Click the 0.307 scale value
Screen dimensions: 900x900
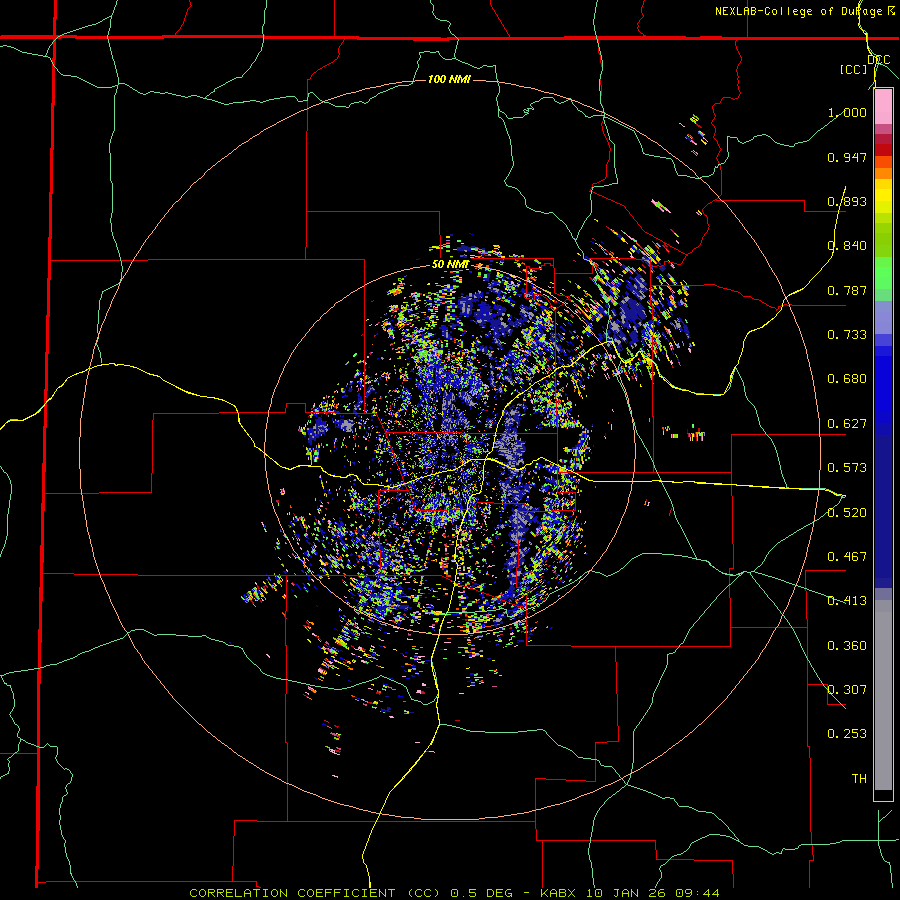[847, 690]
